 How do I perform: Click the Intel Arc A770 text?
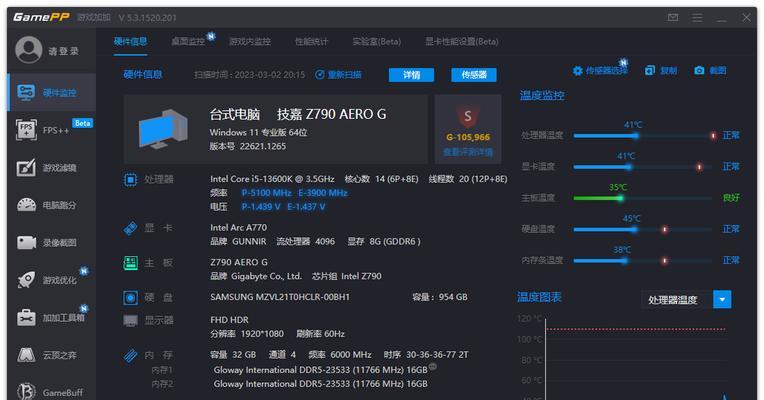(238, 228)
